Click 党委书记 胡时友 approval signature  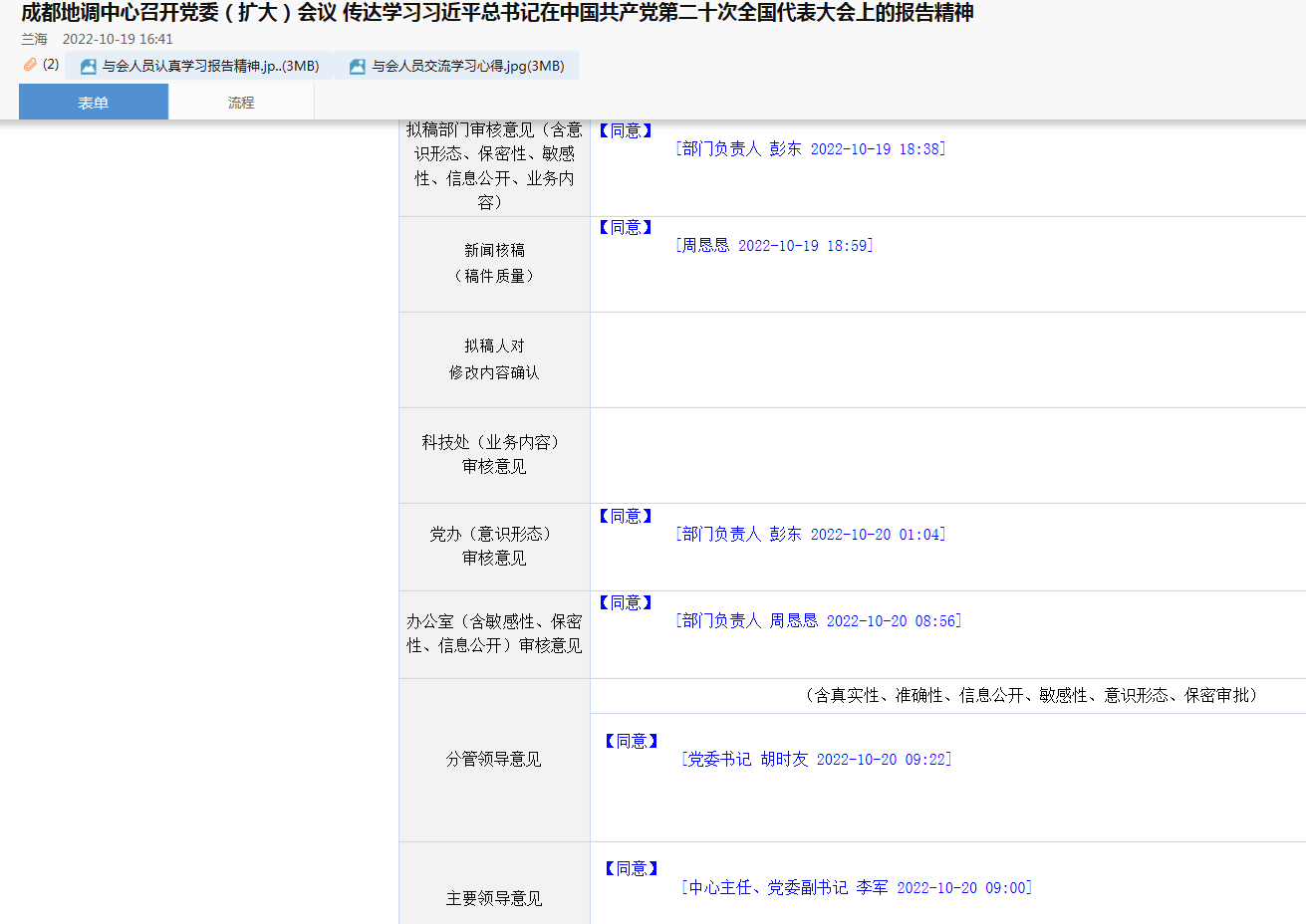point(816,760)
